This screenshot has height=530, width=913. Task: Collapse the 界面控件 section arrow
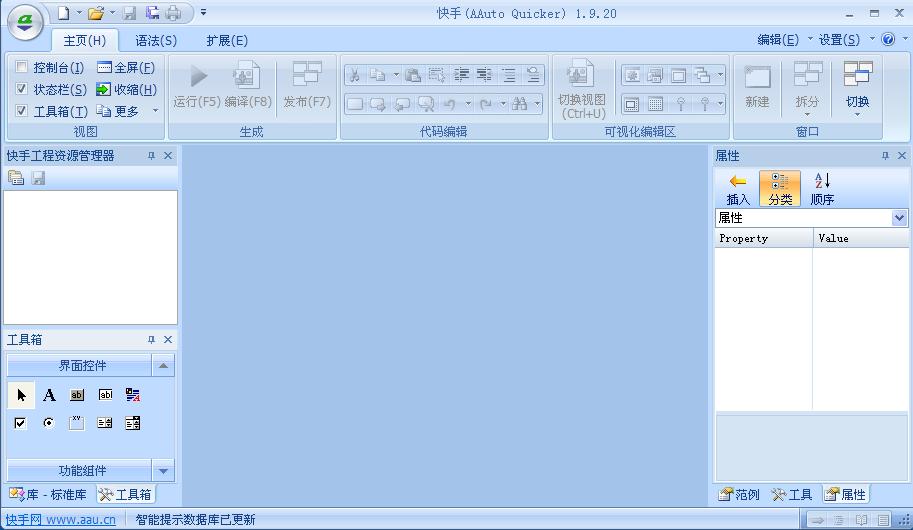pos(163,366)
